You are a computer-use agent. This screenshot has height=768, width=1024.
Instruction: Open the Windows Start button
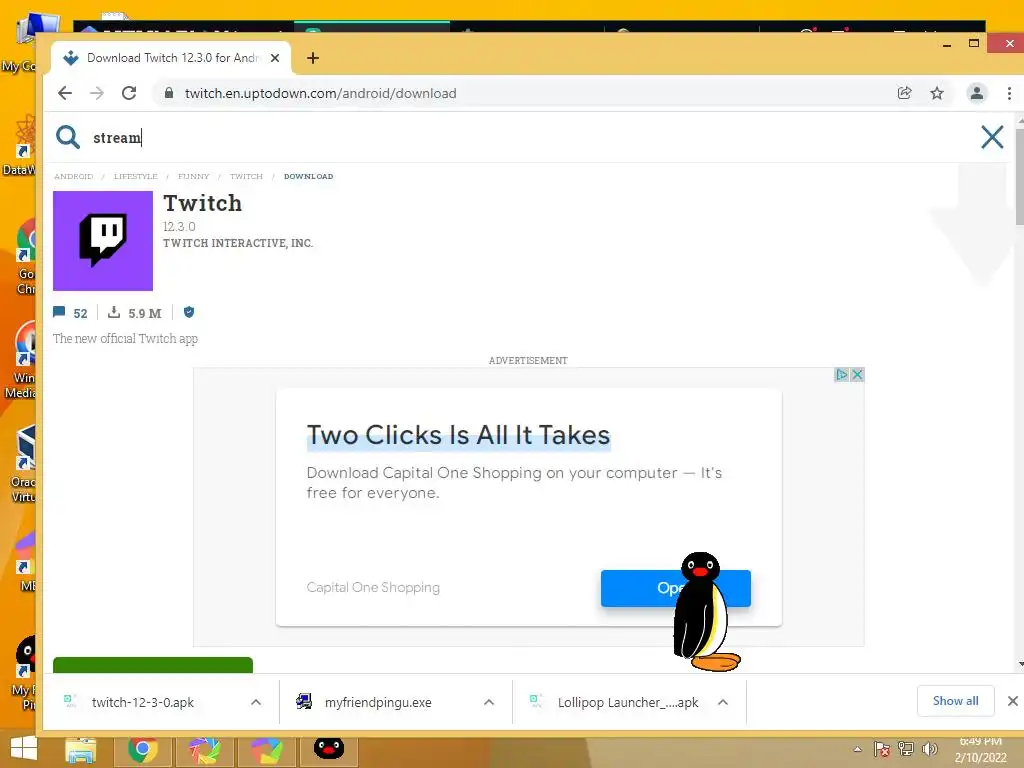pos(24,750)
